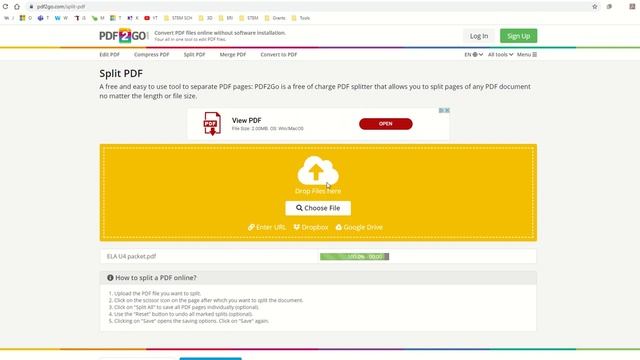Image resolution: width=640 pixels, height=360 pixels.
Task: Open the Grants bookmark folder
Action: [275, 18]
